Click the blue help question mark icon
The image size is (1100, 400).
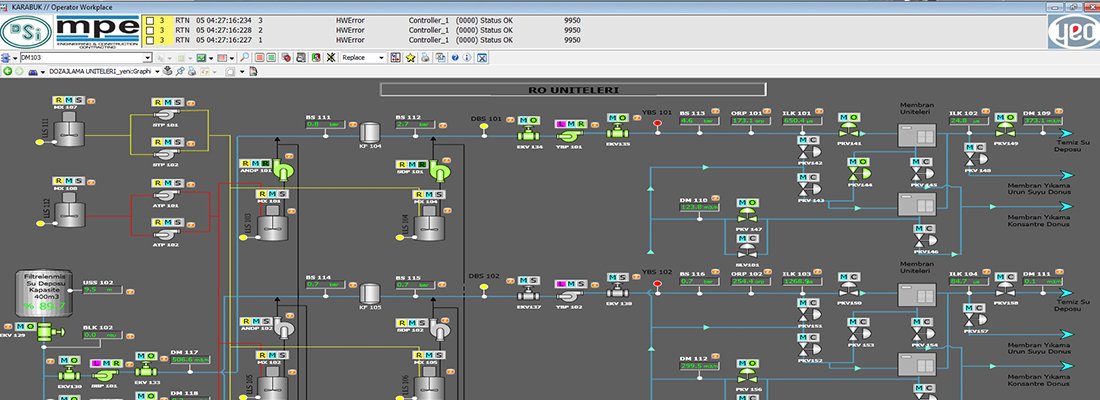point(455,58)
